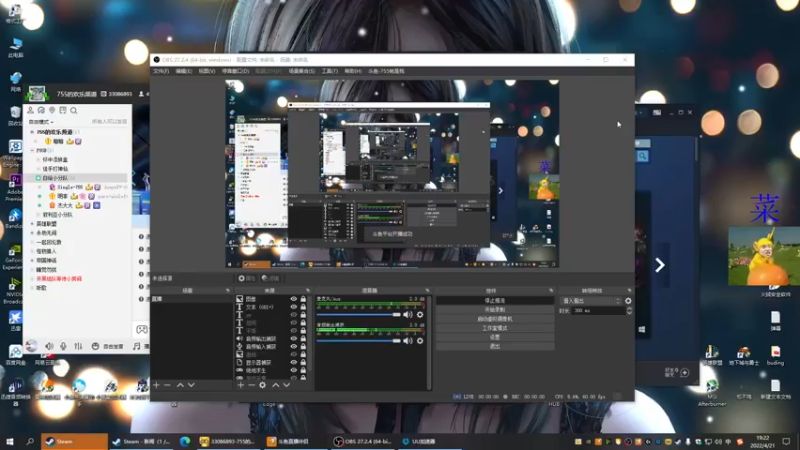
Task: Click the 启动虚拟摄像机 button
Action: [x=495, y=319]
